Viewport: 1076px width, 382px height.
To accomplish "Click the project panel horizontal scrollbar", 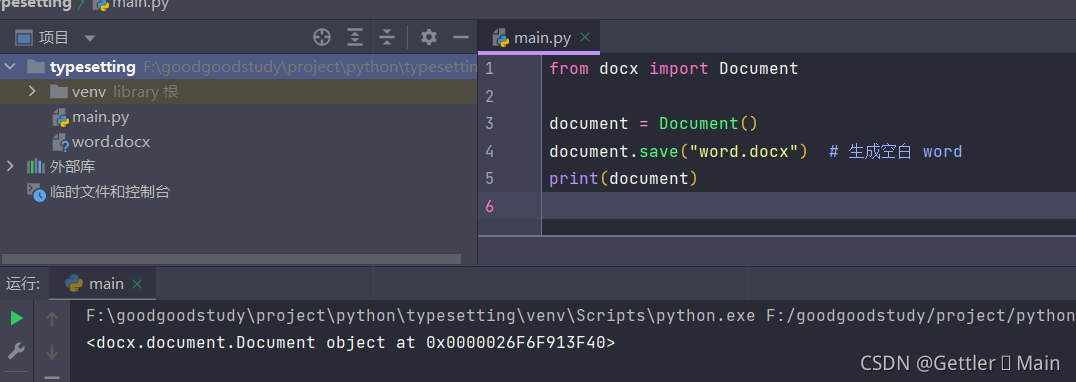I will 232,259.
